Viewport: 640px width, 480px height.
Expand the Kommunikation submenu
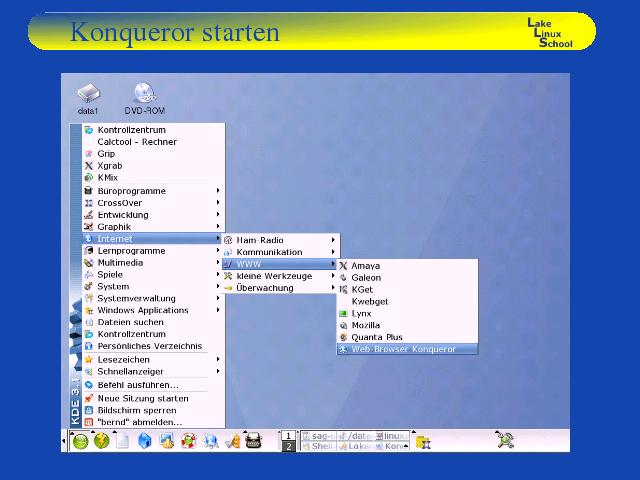tap(281, 252)
